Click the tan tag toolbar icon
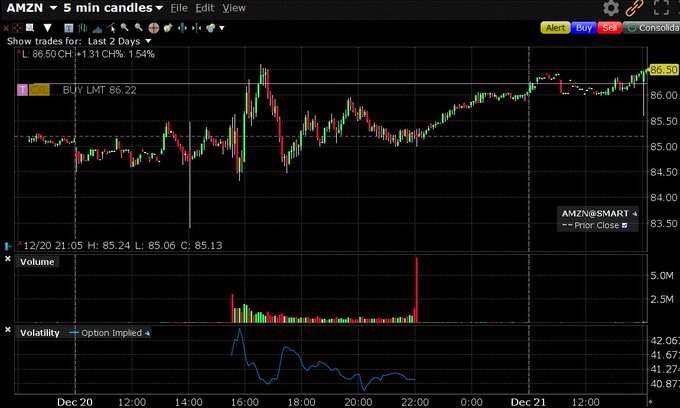 pos(168,28)
